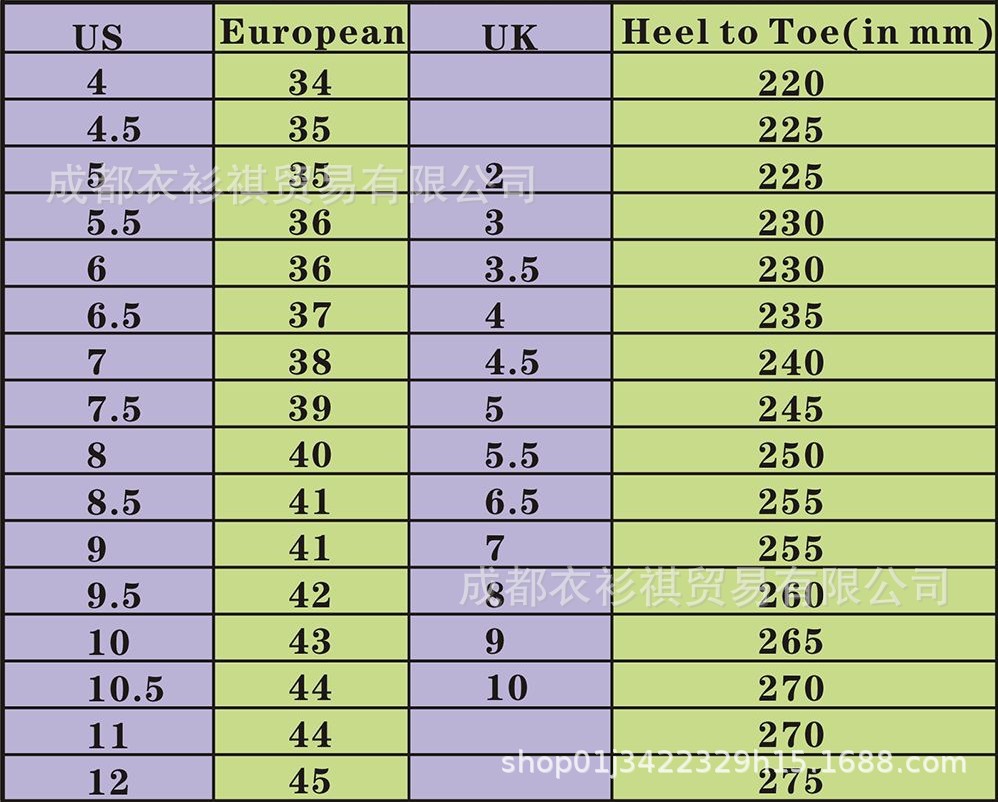This screenshot has width=998, height=802.
Task: Click the Heel to Toe(in mm) header
Action: [x=806, y=32]
